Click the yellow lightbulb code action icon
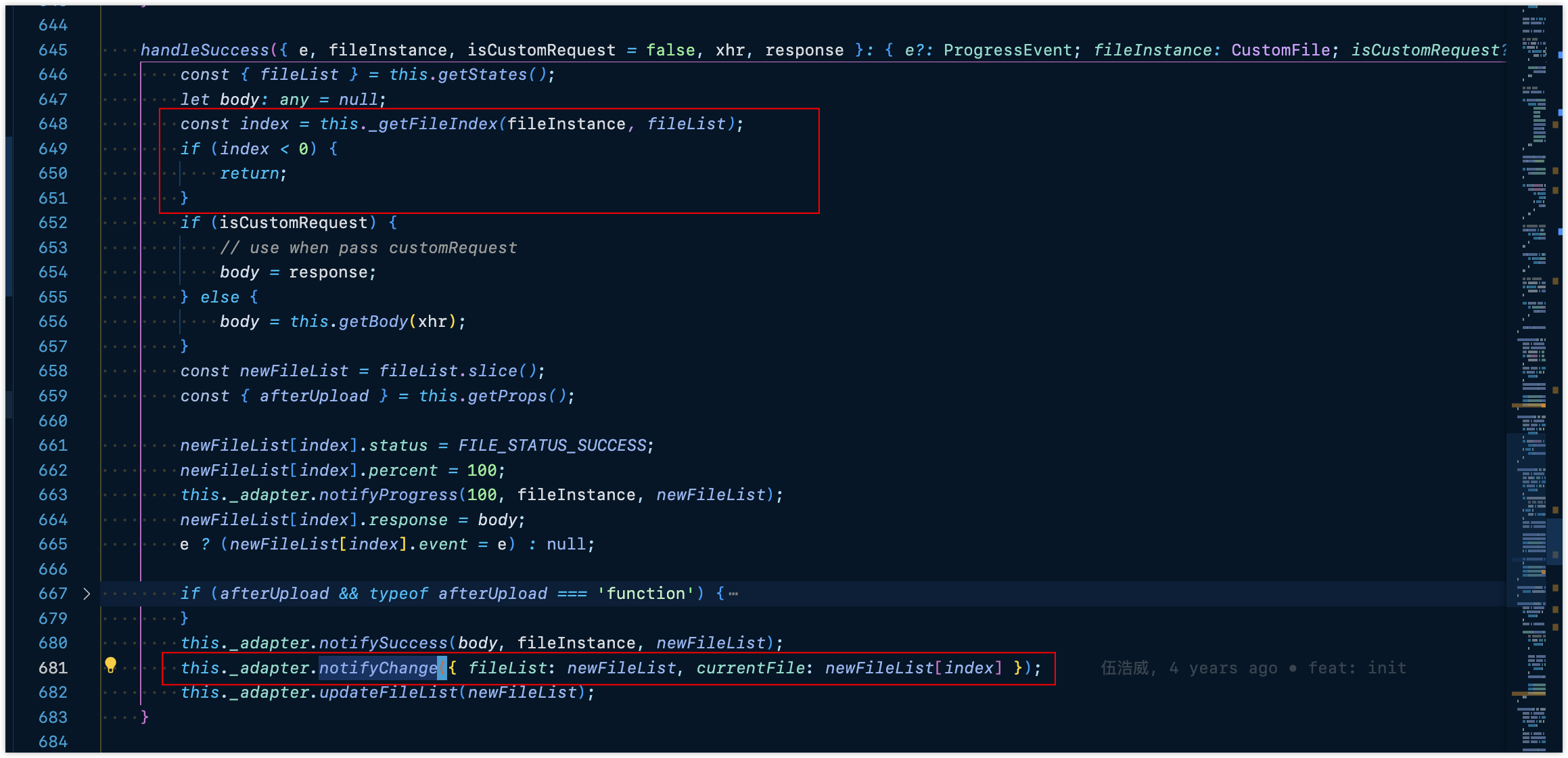Image resolution: width=1568 pixels, height=758 pixels. 111,665
